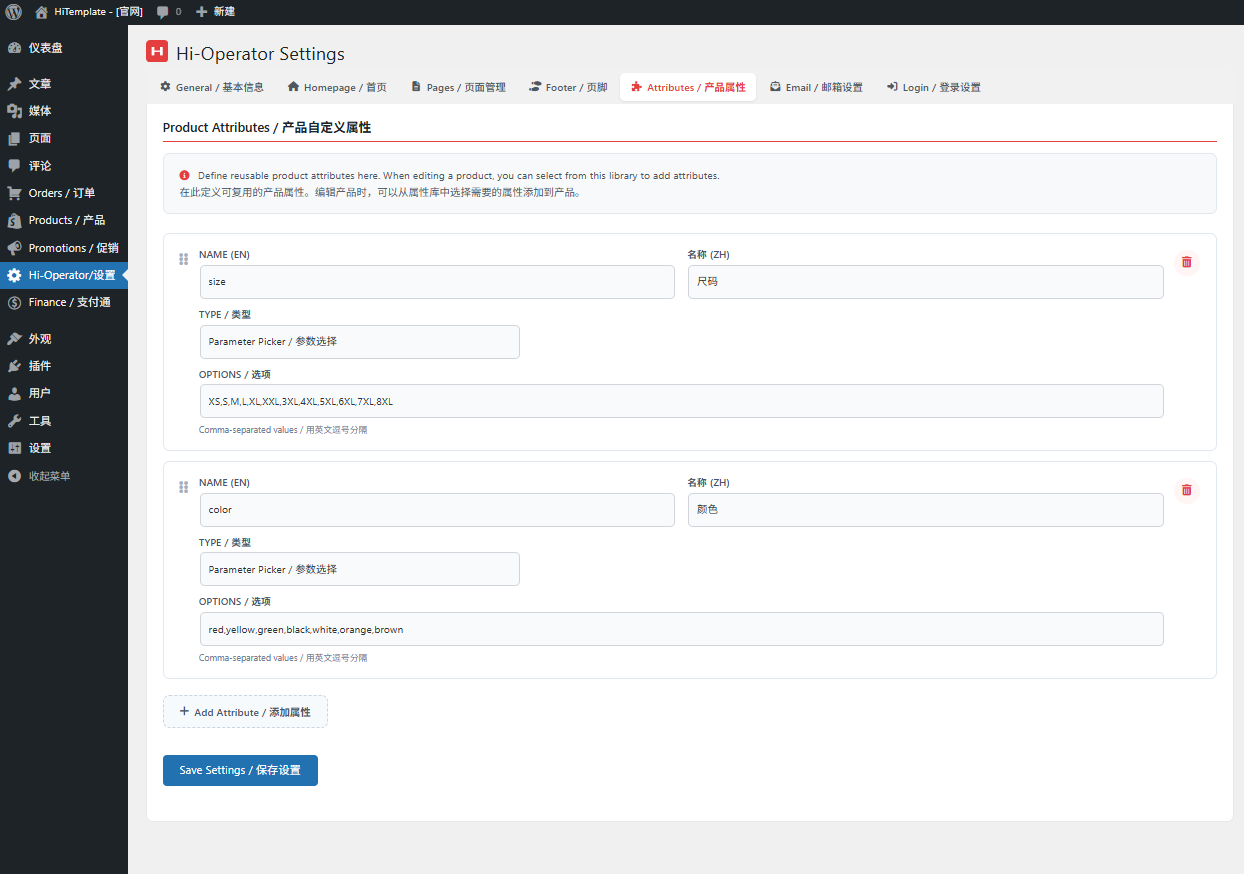Screen dimensions: 1244x874
Task: Grab the drag handle of size attribute
Action: click(x=183, y=259)
